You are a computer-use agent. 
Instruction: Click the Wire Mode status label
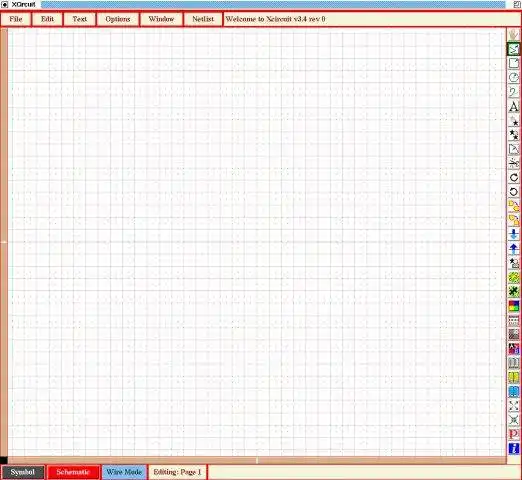pos(124,472)
